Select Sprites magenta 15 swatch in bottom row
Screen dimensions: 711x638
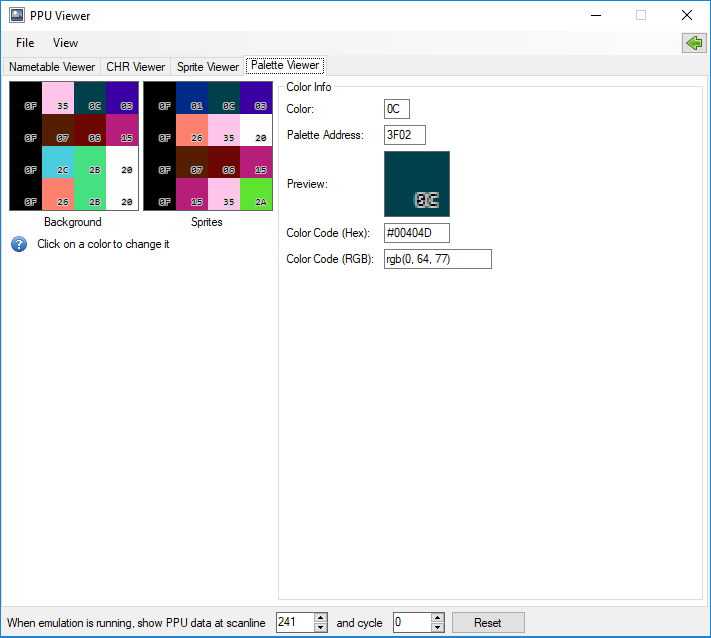[192, 194]
